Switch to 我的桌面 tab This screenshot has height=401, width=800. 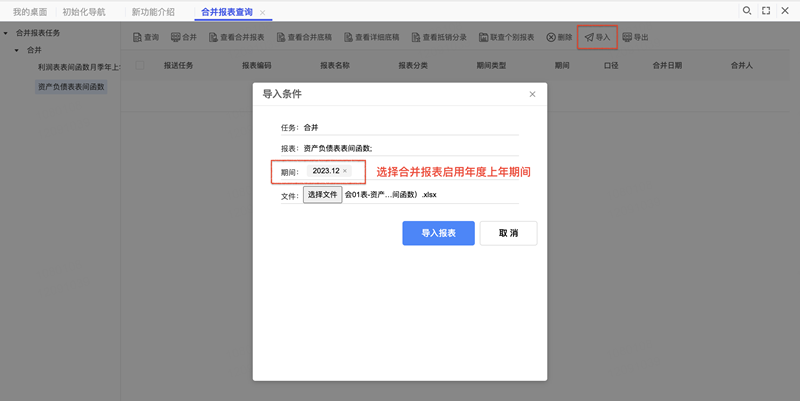[x=30, y=12]
